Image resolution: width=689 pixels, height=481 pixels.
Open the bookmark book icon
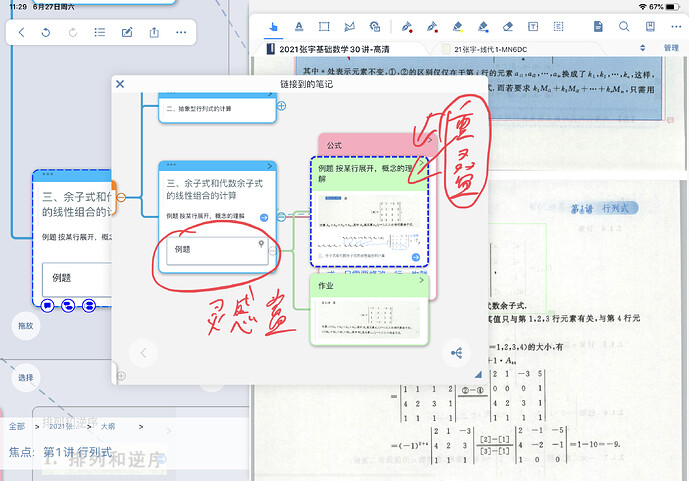[650, 26]
